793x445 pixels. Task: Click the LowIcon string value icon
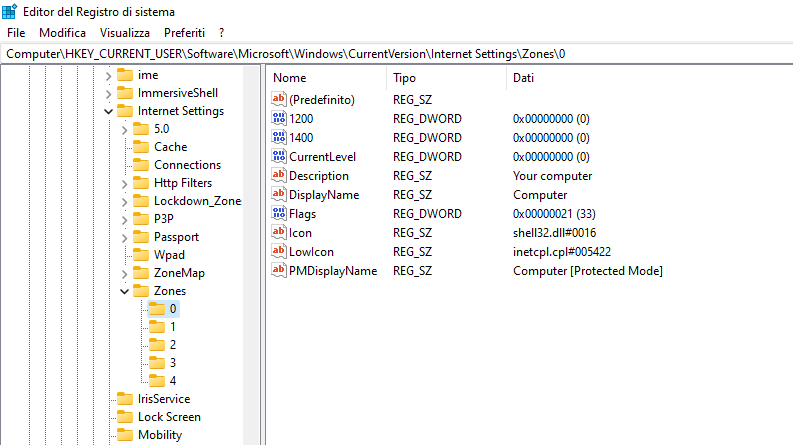(279, 251)
